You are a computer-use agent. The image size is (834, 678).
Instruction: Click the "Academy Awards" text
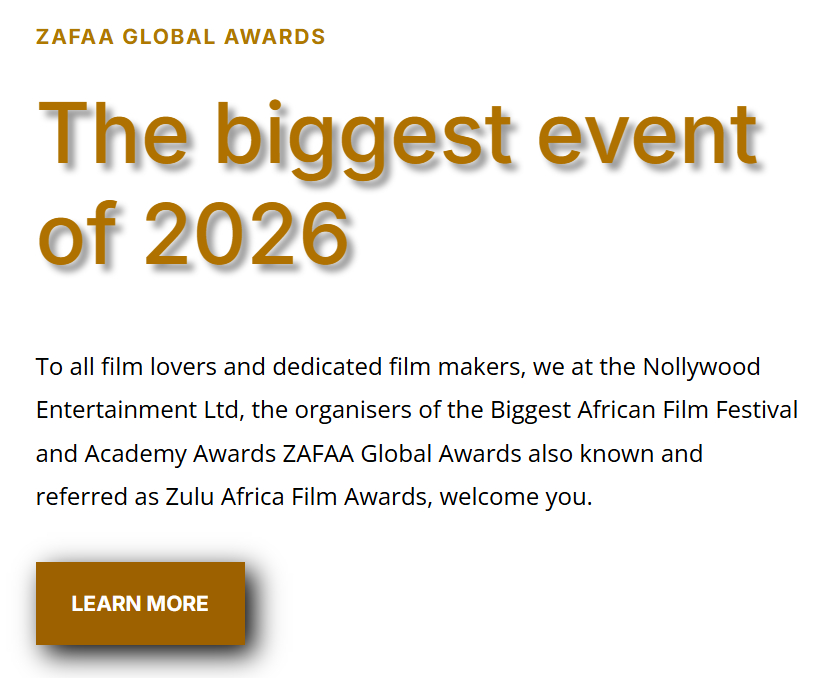pyautogui.click(x=181, y=454)
